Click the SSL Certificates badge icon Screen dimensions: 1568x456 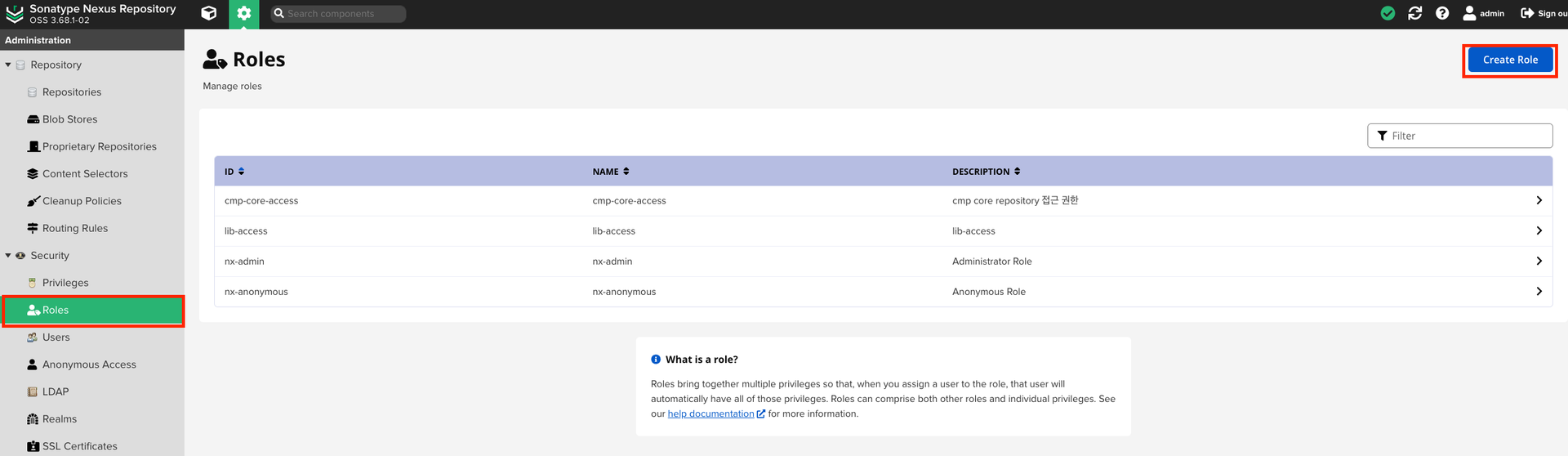tap(33, 446)
